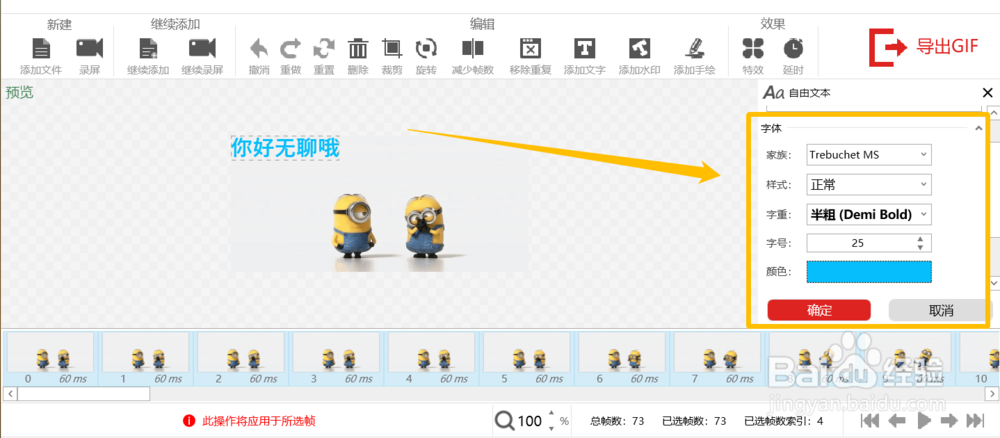This screenshot has height=438, width=1000.
Task: Go to the previous frame
Action: pos(898,421)
